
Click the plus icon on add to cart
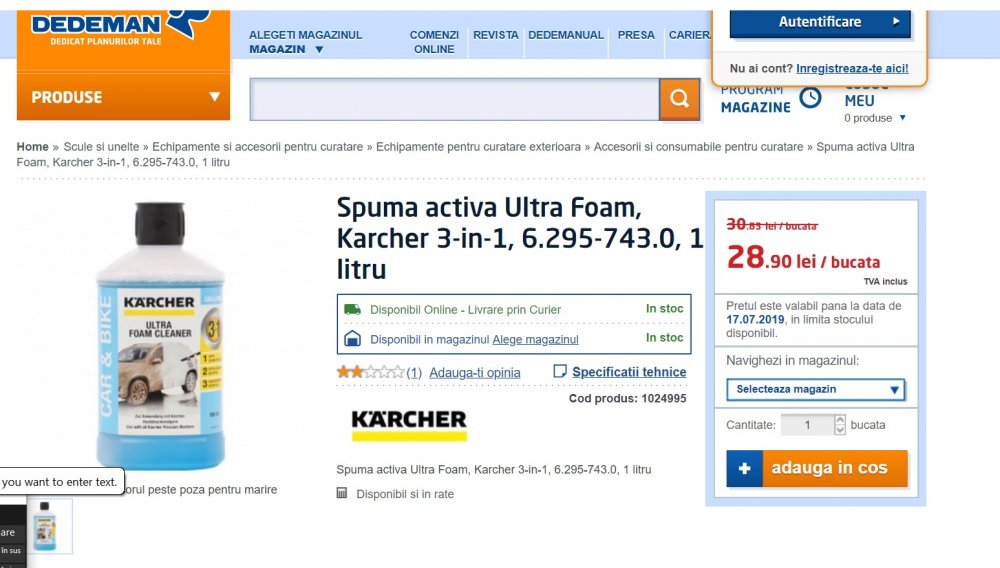[x=744, y=469]
